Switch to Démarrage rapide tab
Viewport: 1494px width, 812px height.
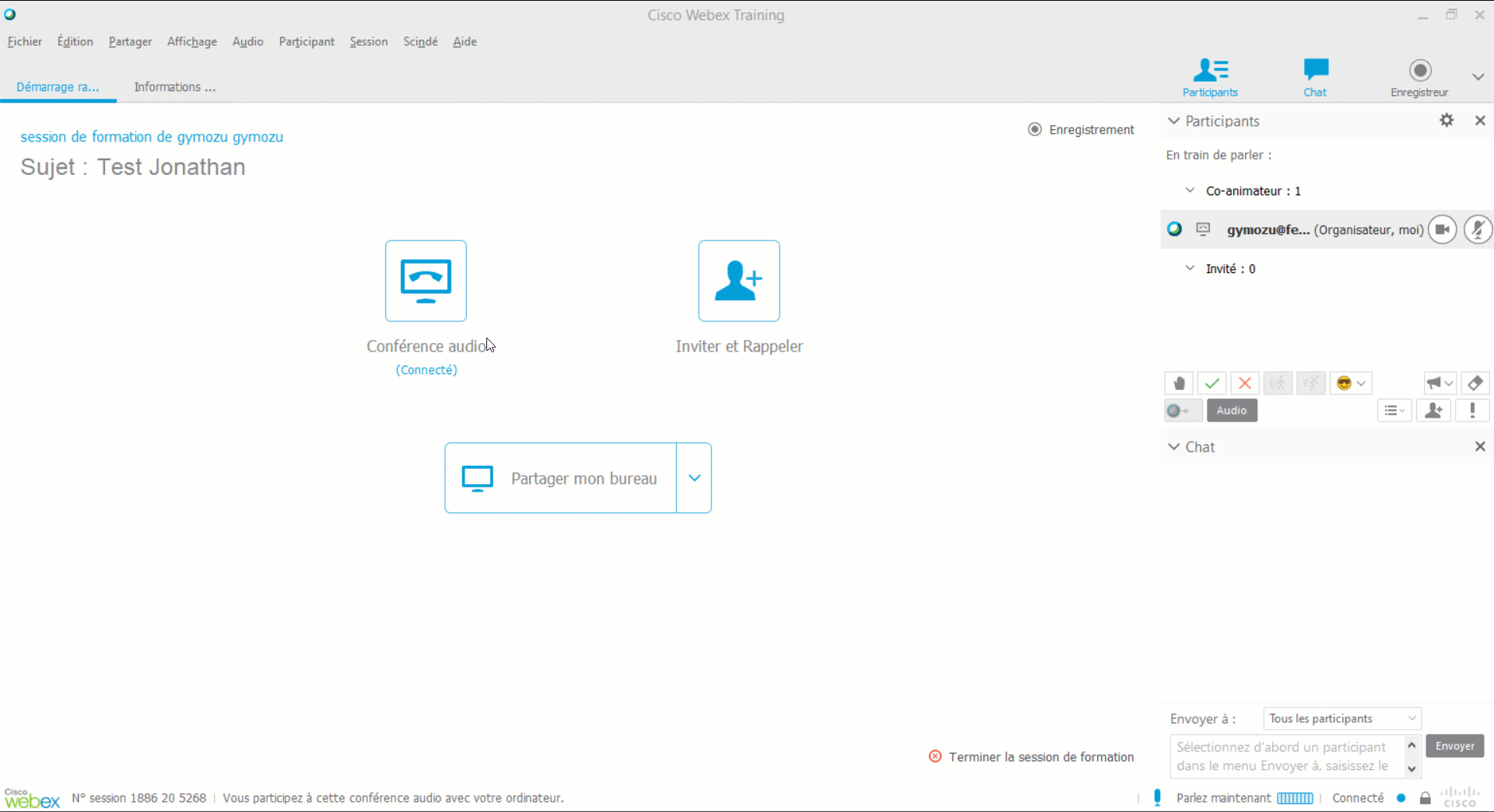tap(58, 87)
